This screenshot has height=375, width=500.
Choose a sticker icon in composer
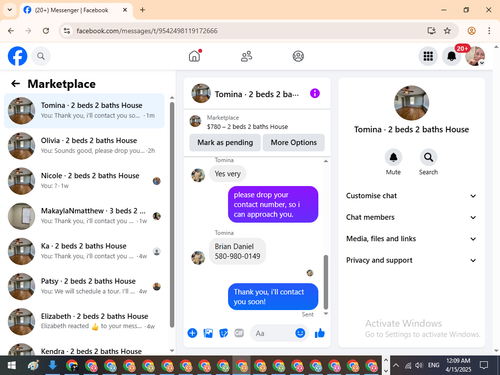tap(223, 333)
